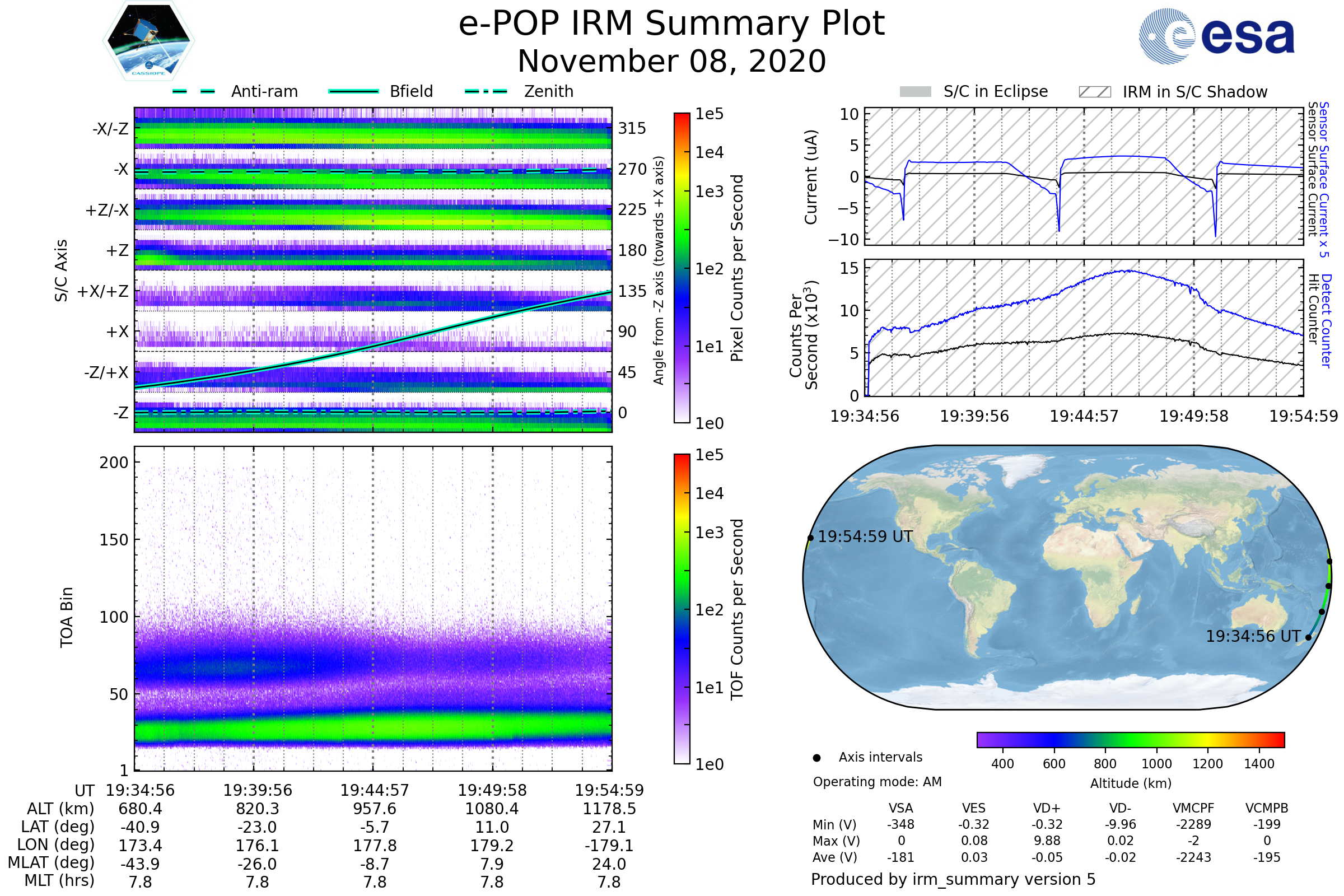Click the Operating mode: AM label

click(x=877, y=782)
